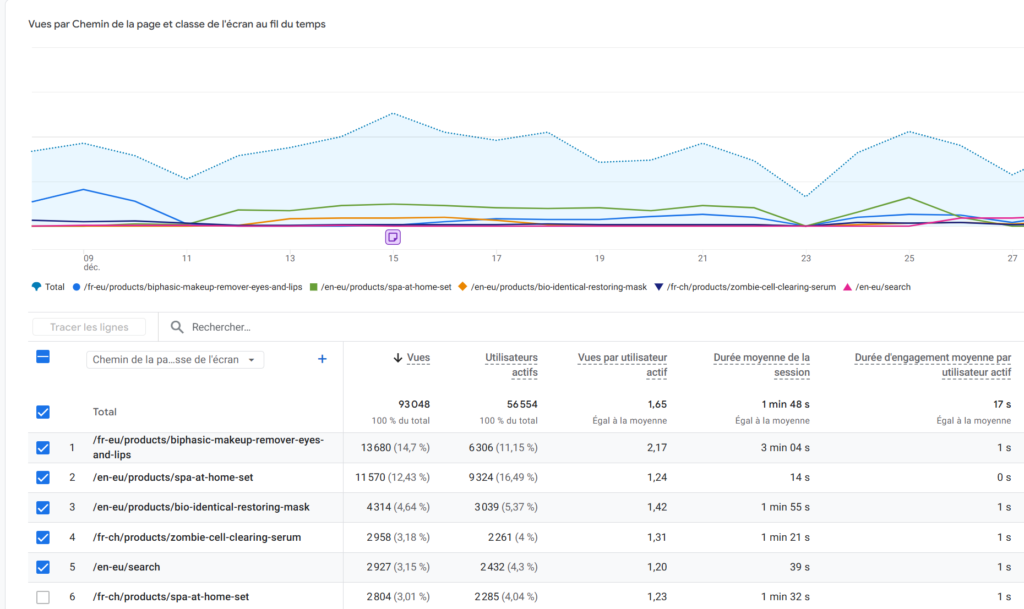The image size is (1024, 609).
Task: Sort by the Utilisateurs actifs column
Action: [511, 364]
